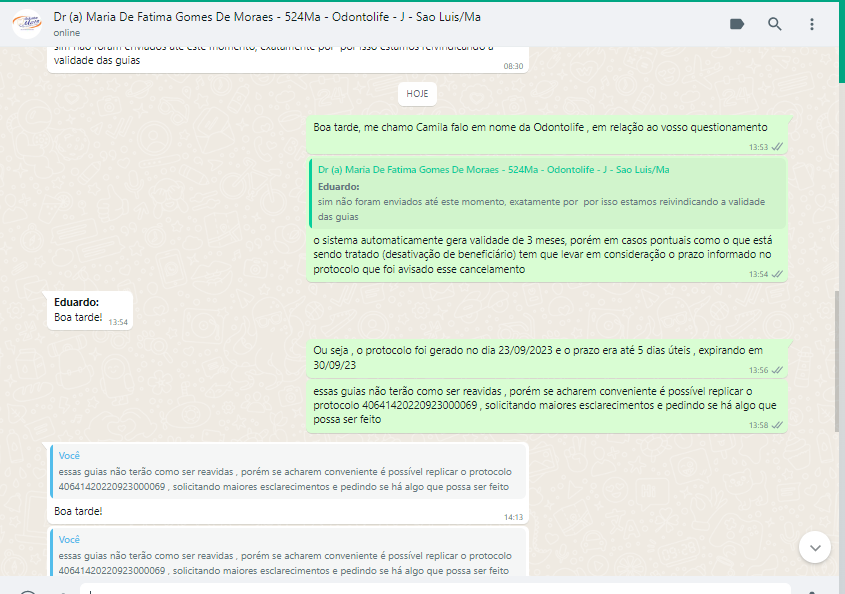Click the HOJE date separator chip
The width and height of the screenshot is (845, 594).
click(417, 93)
